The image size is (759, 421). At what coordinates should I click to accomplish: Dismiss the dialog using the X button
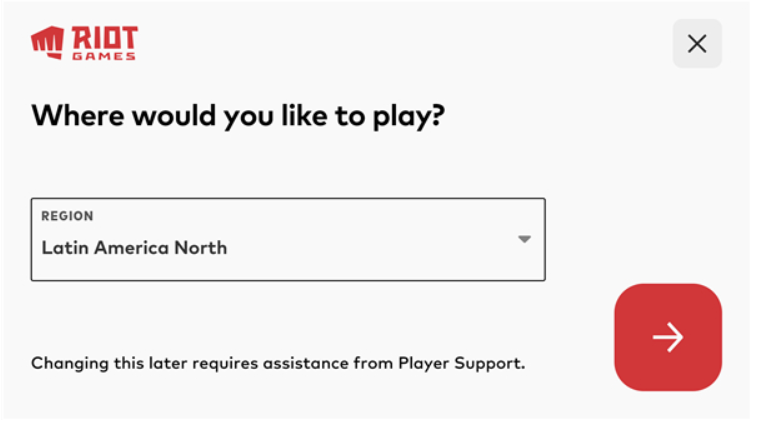[697, 44]
